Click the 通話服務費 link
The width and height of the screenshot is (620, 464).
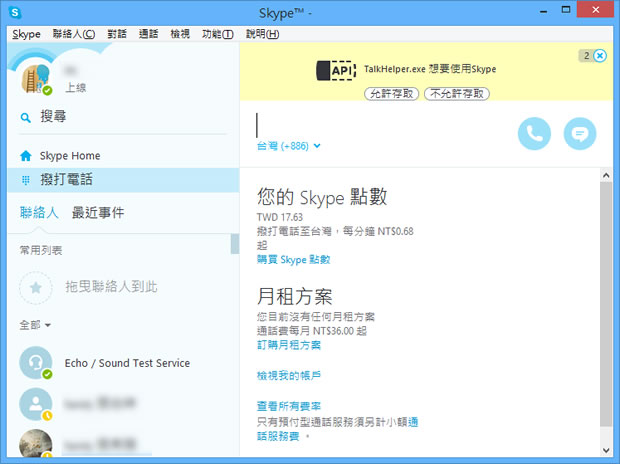278,437
